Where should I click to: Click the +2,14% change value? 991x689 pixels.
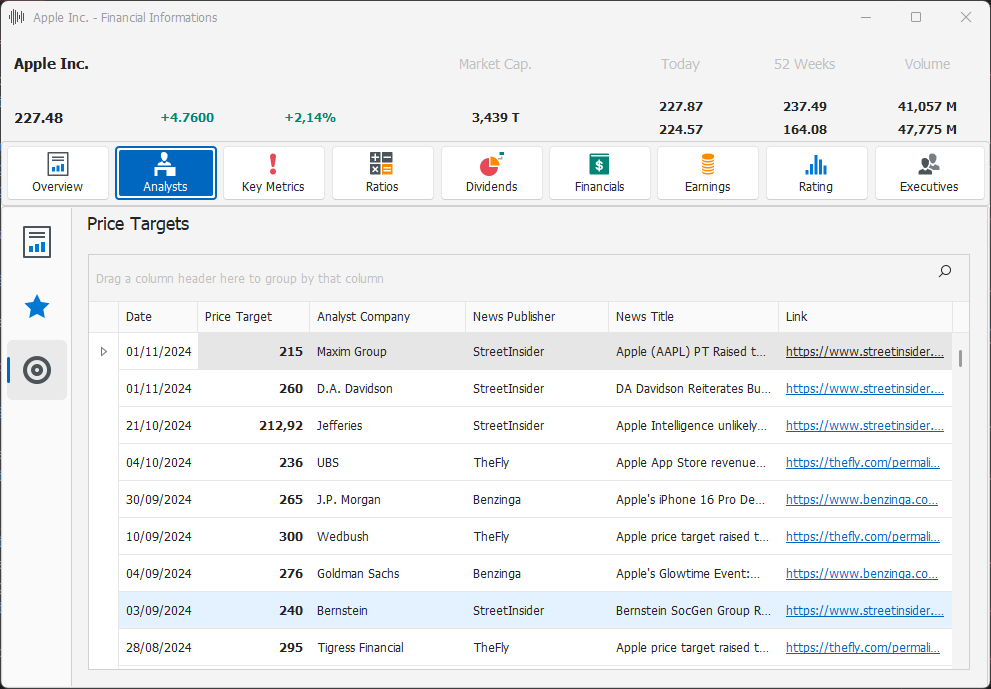coord(310,118)
